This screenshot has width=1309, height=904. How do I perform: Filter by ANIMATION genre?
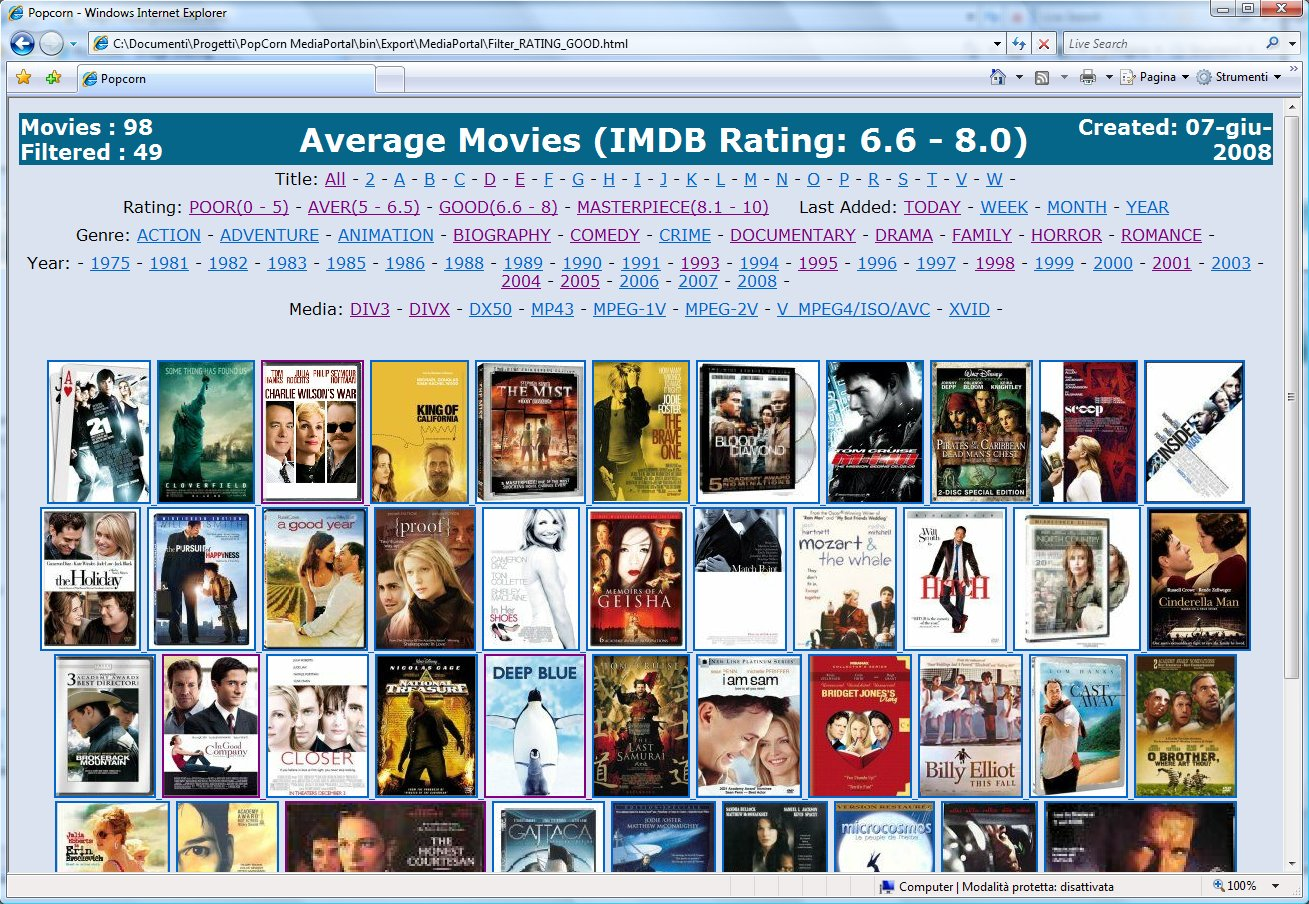[x=386, y=235]
